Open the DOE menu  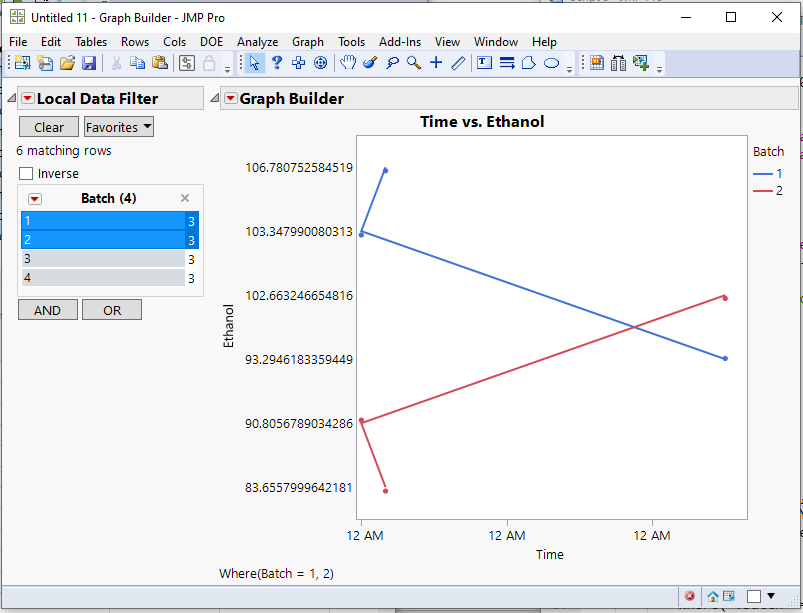click(x=211, y=42)
